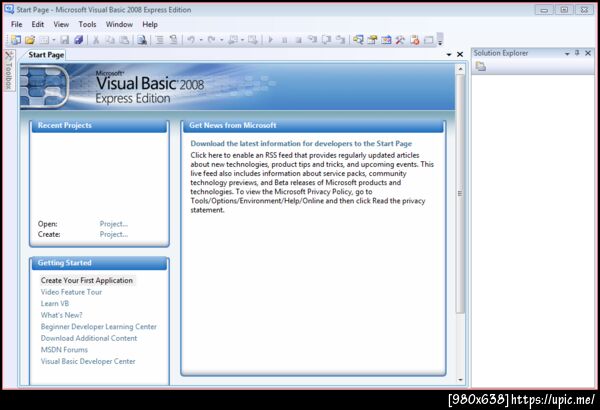Click the Find toolbar icon
The image size is (600, 410).
(142, 39)
